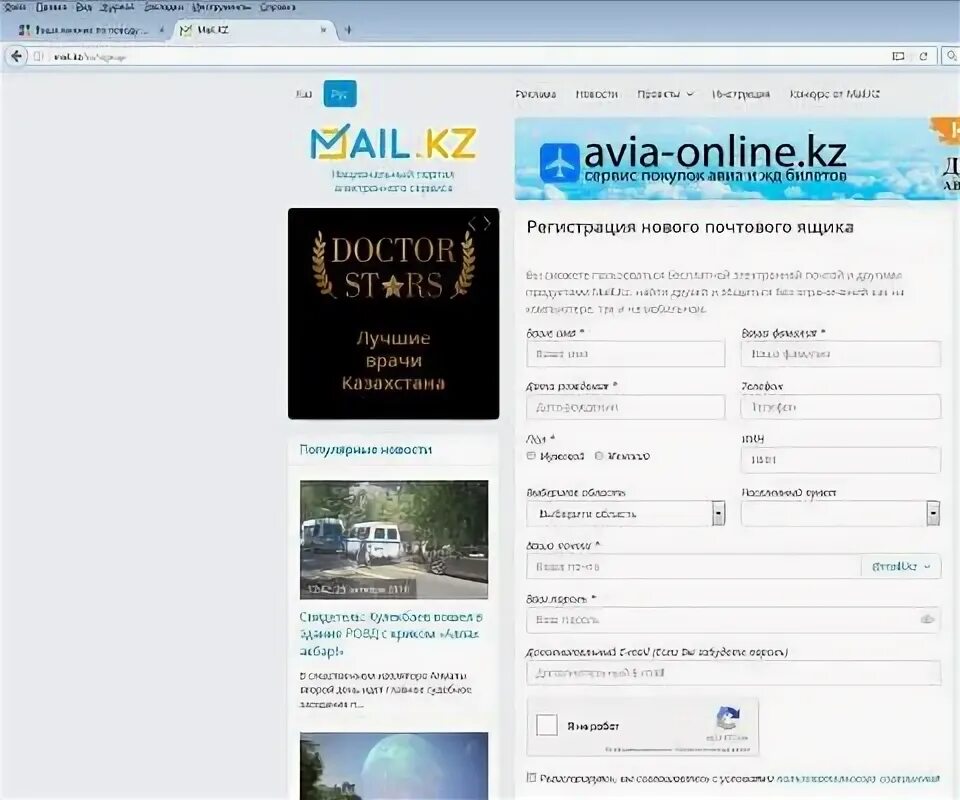Viewport: 960px width, 800px height.
Task: Click the search magnifier icon in toolbar
Action: tap(951, 56)
